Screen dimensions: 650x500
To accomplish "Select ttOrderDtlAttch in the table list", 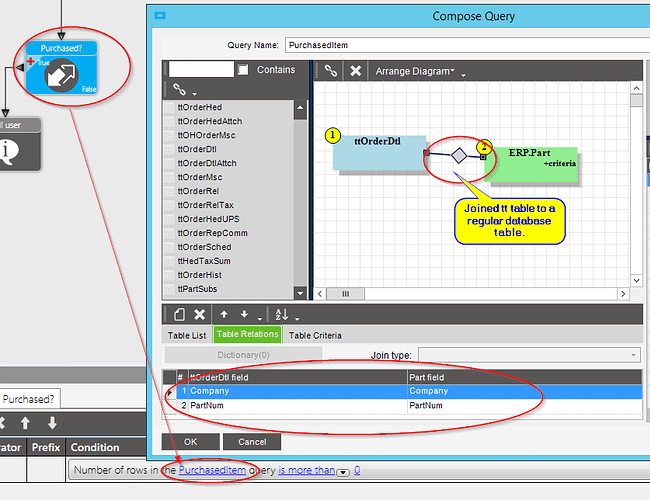I will tap(207, 163).
